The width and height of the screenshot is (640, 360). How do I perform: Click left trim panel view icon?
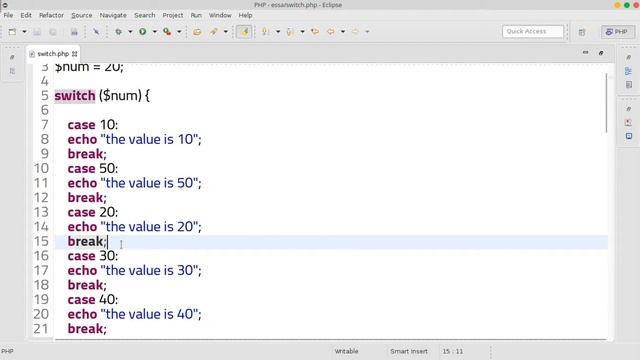pos(12,71)
